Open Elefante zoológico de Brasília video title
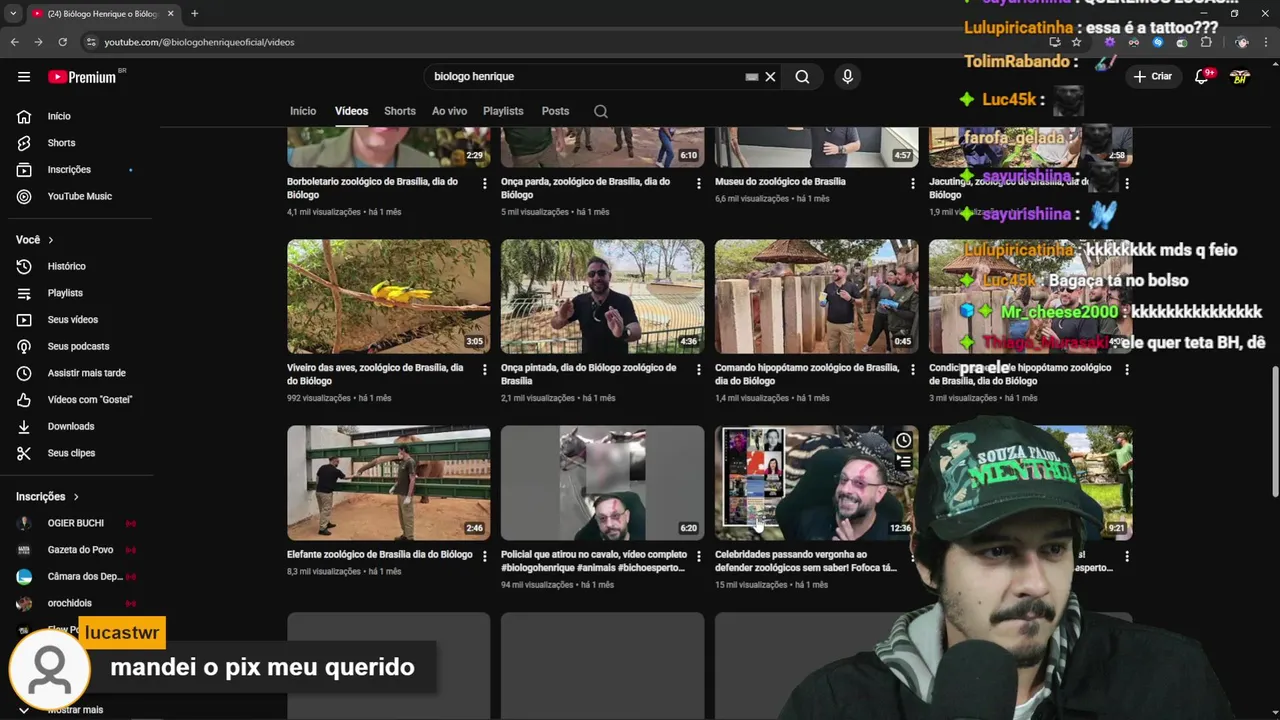 (x=380, y=554)
